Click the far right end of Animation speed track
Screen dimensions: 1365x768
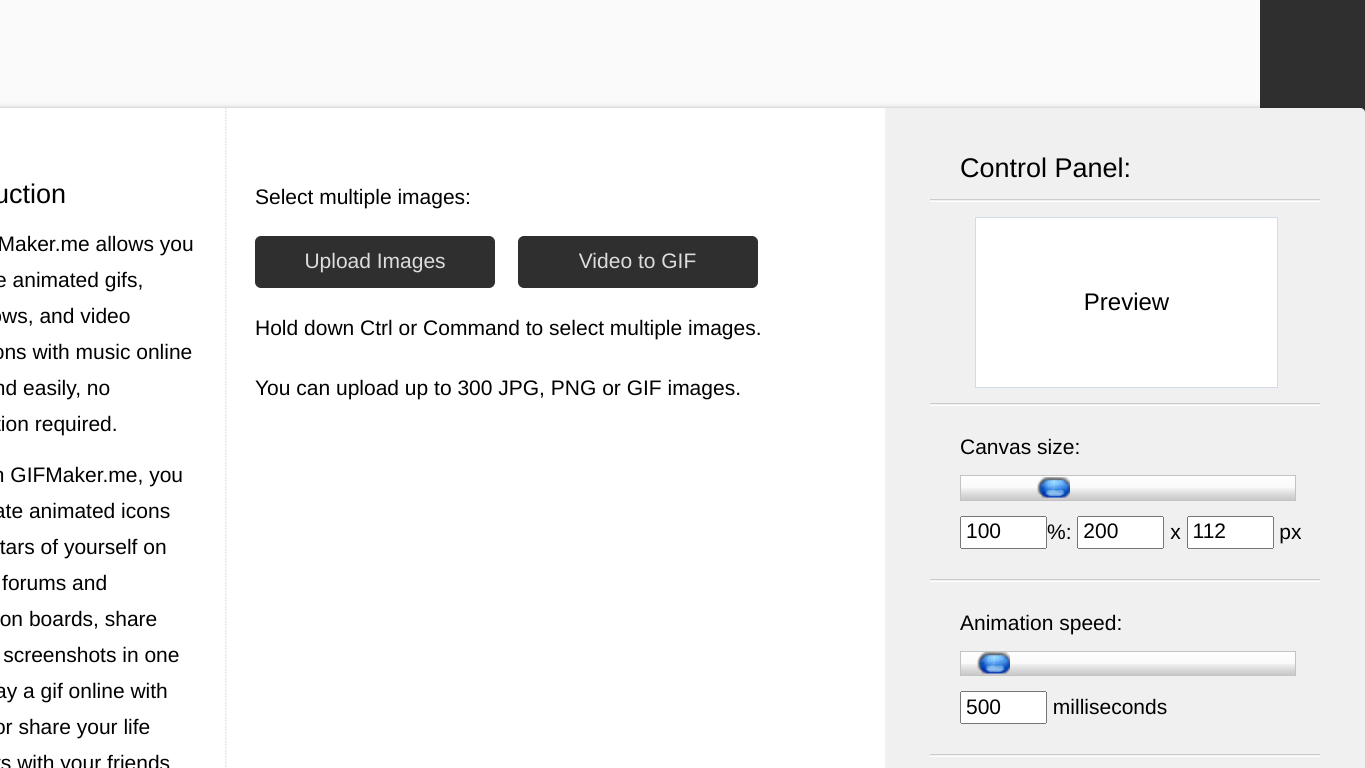[x=1288, y=663]
